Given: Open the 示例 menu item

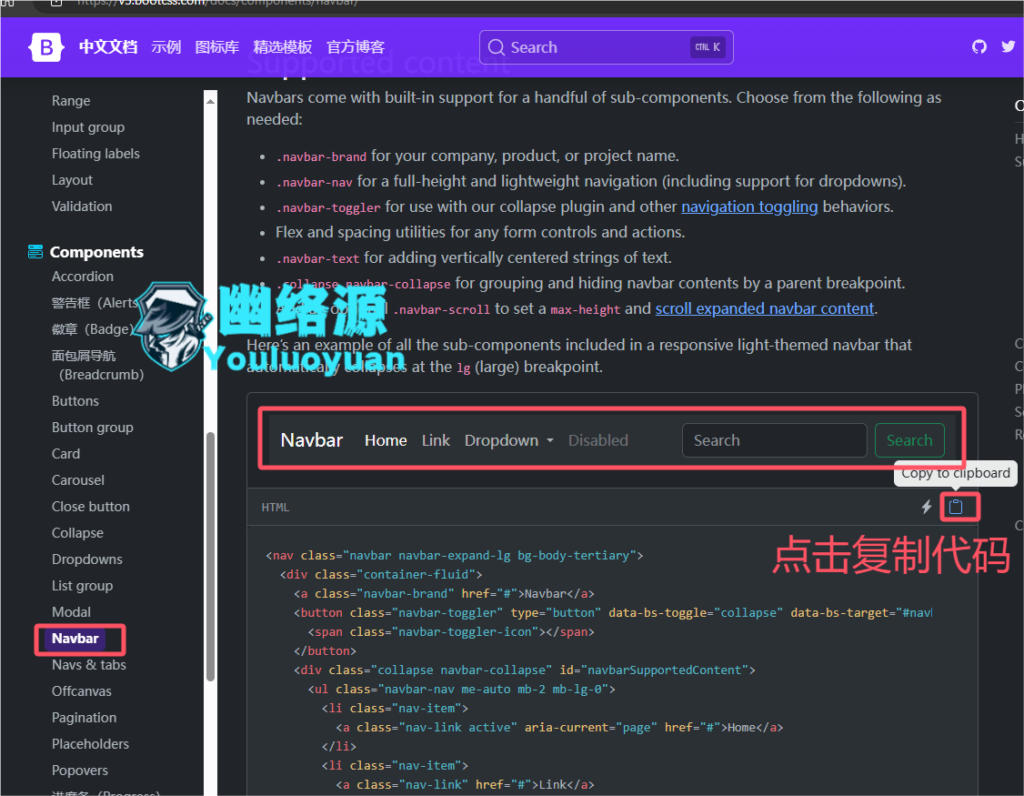Looking at the screenshot, I should pos(166,47).
